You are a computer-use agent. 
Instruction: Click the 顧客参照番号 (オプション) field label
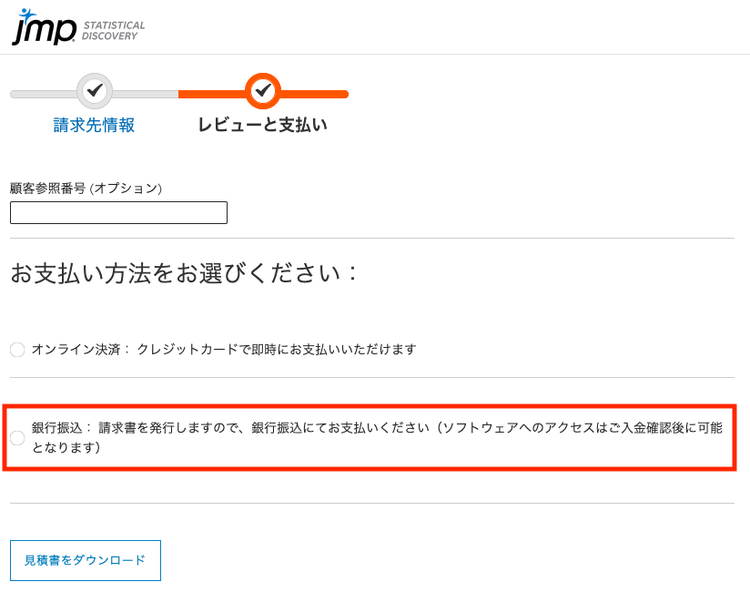[x=86, y=188]
